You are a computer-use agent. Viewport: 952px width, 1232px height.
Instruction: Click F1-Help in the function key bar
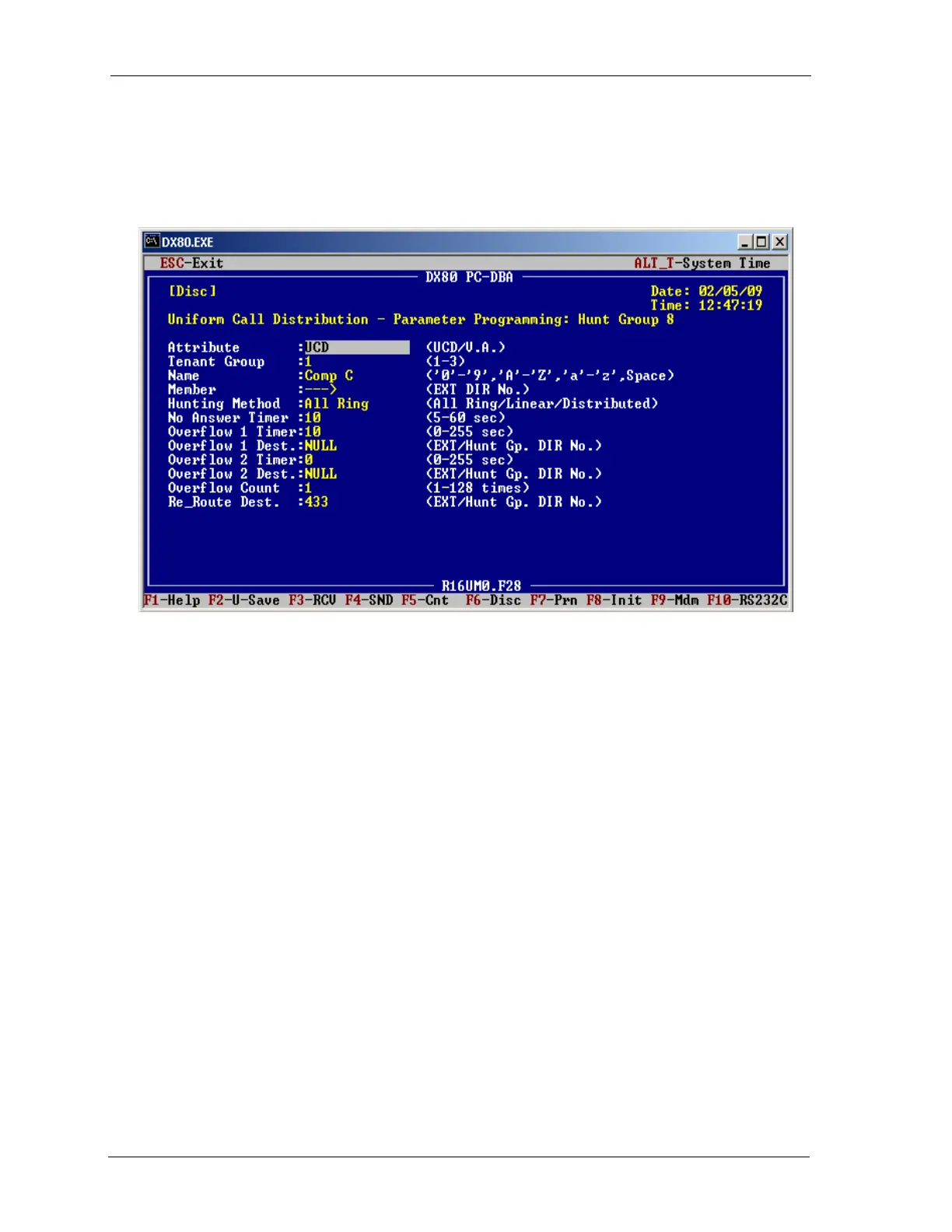(x=172, y=600)
